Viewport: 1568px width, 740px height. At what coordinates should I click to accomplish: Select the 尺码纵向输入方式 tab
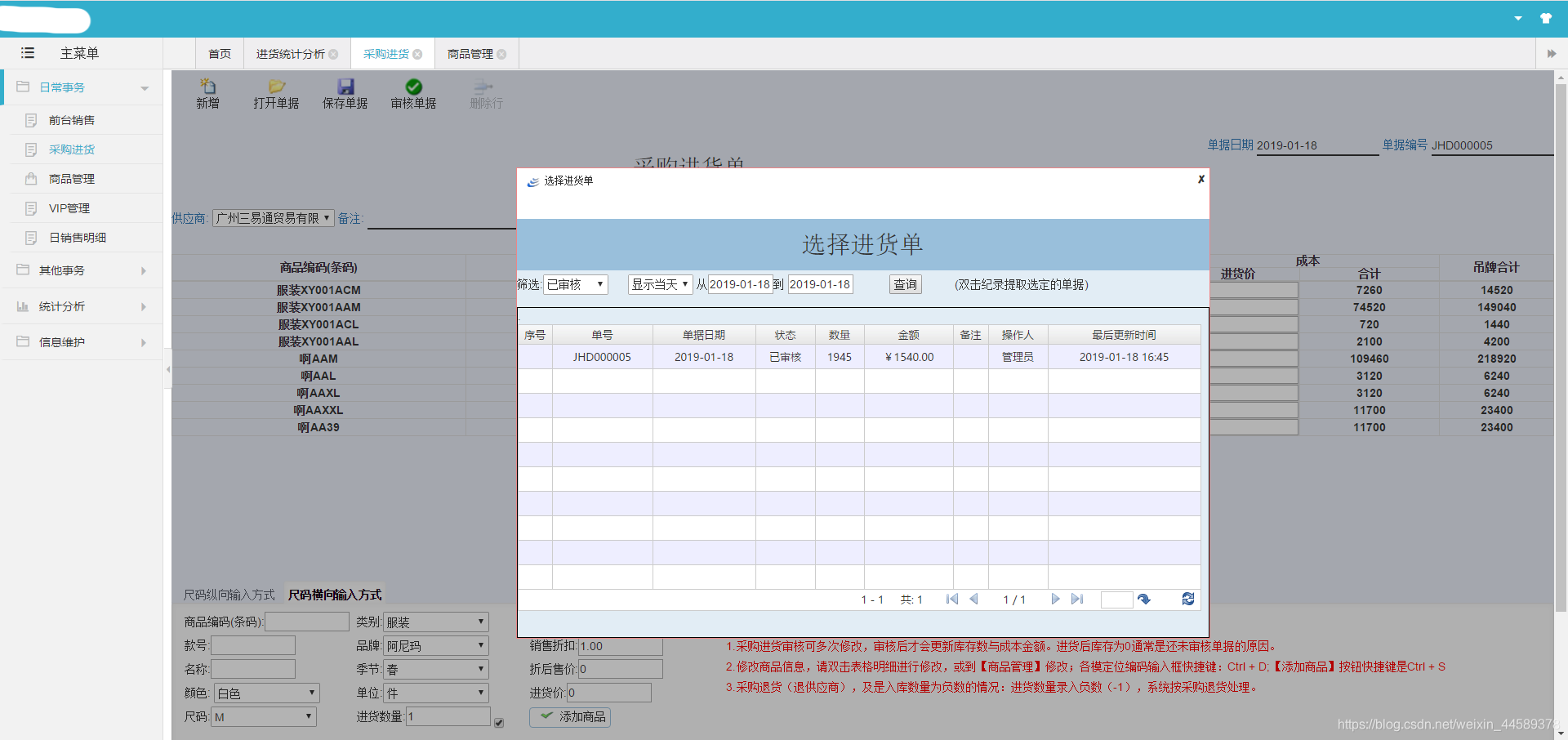(x=229, y=594)
